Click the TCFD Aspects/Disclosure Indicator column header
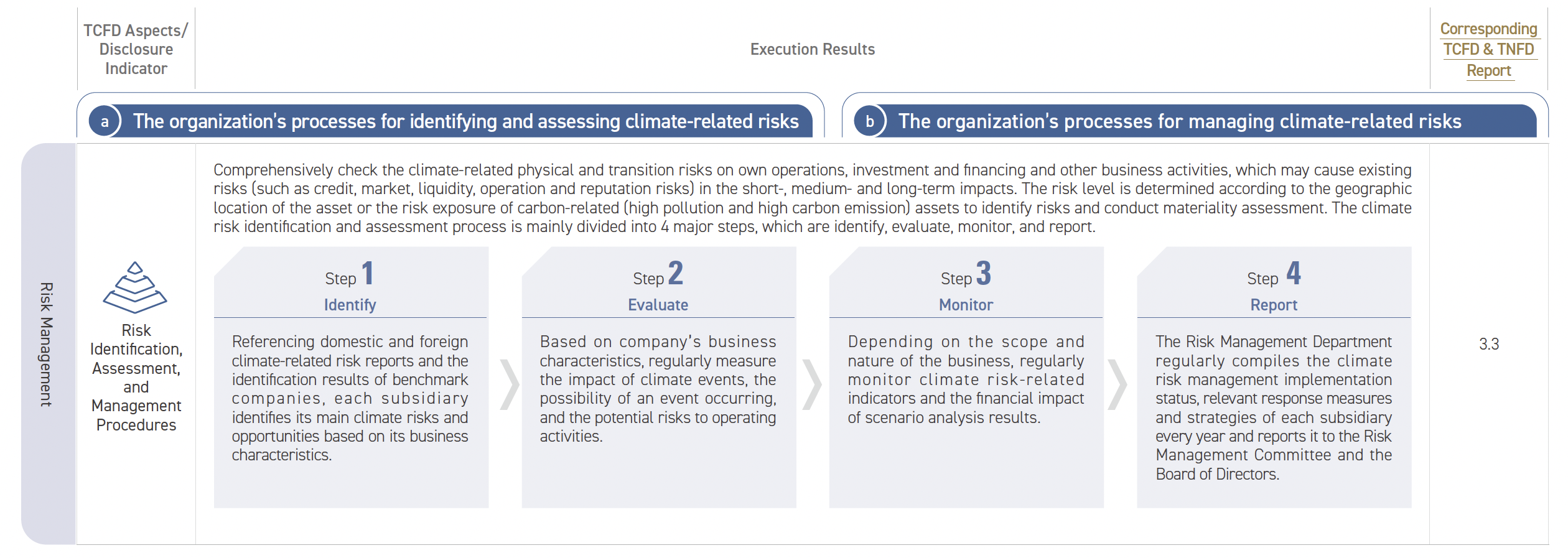Image resolution: width=1568 pixels, height=558 pixels. tap(136, 49)
